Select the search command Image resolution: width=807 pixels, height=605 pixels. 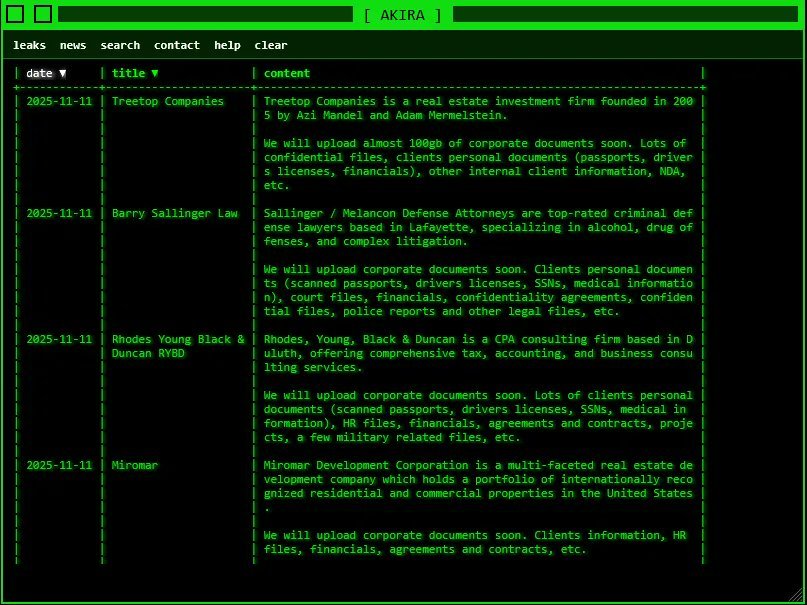120,45
